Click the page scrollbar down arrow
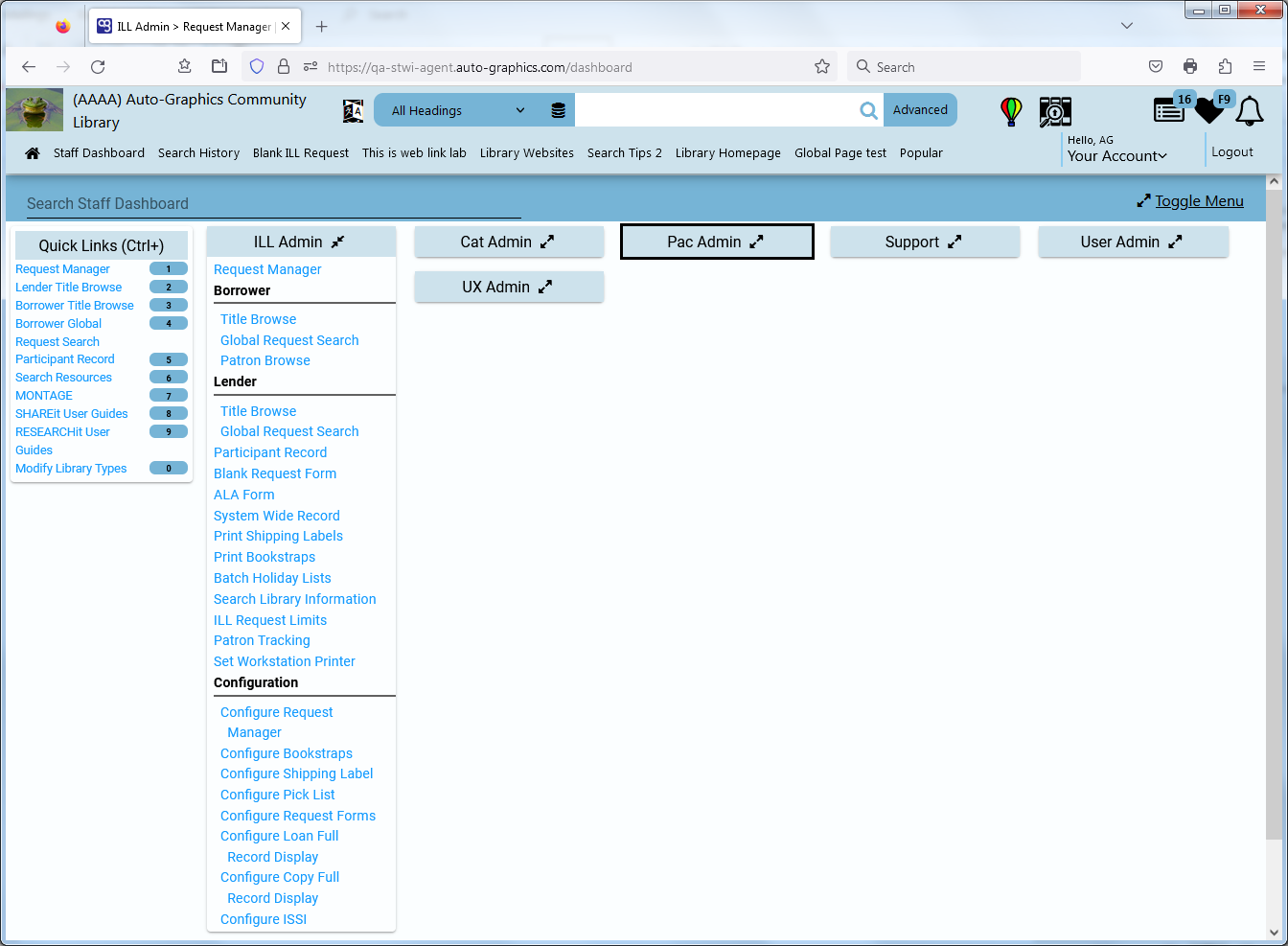The height and width of the screenshot is (946, 1288). 1274,932
